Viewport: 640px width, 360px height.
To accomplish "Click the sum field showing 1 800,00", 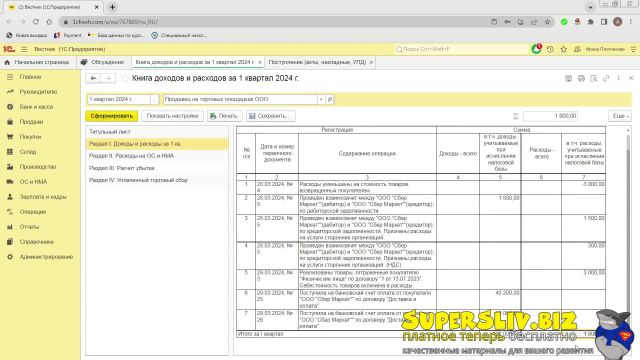I will coord(550,116).
